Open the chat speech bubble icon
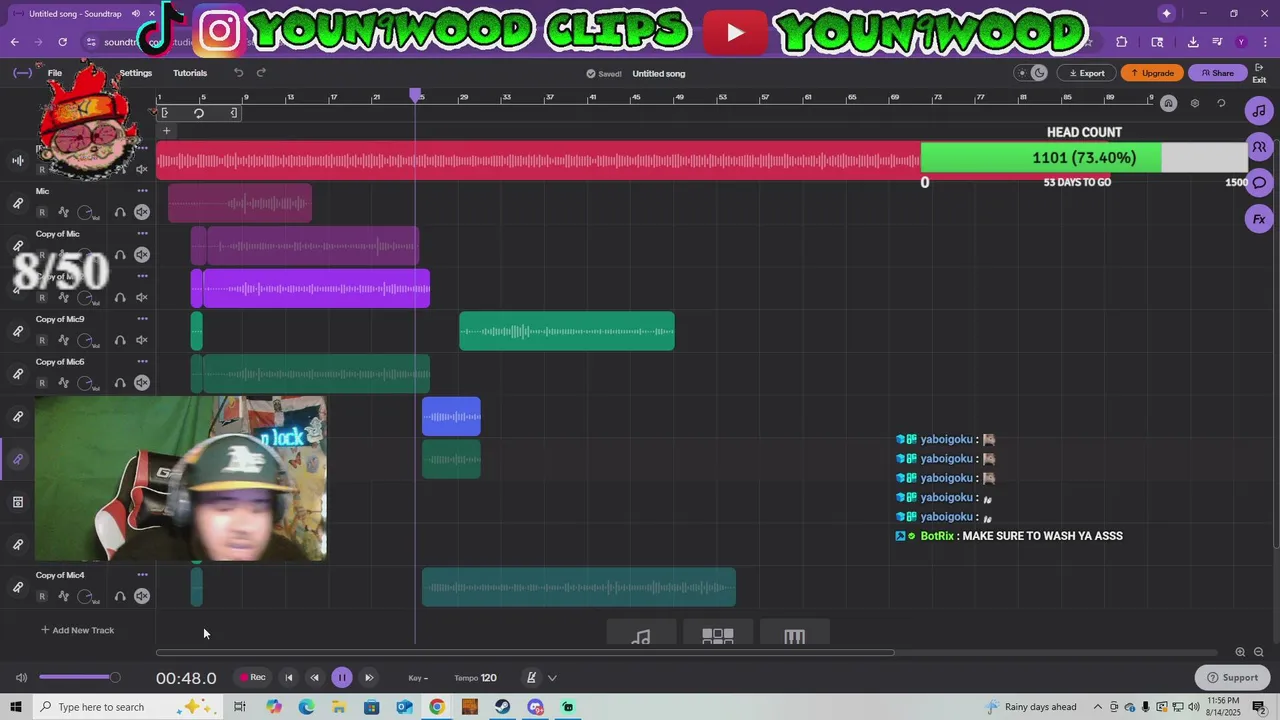 1259,182
